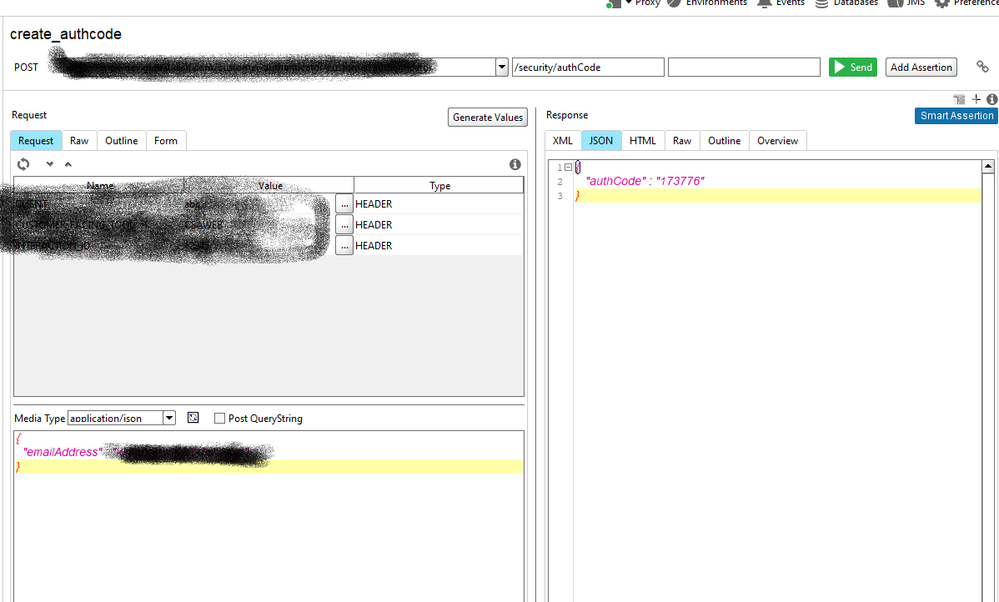Click the plus icon above Smart Assertion

click(x=976, y=99)
